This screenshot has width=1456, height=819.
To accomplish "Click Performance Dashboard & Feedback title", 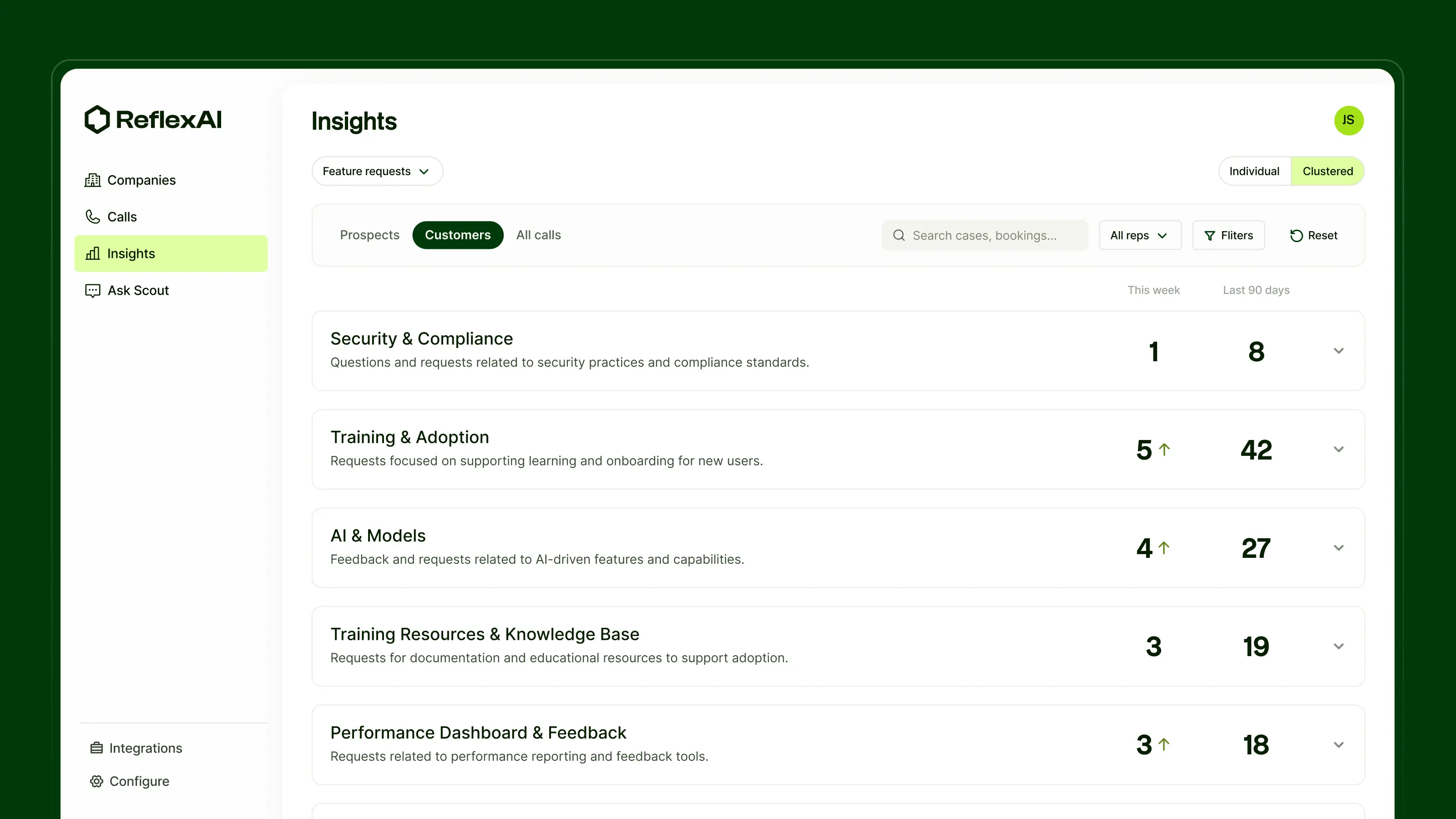I will pos(478,733).
